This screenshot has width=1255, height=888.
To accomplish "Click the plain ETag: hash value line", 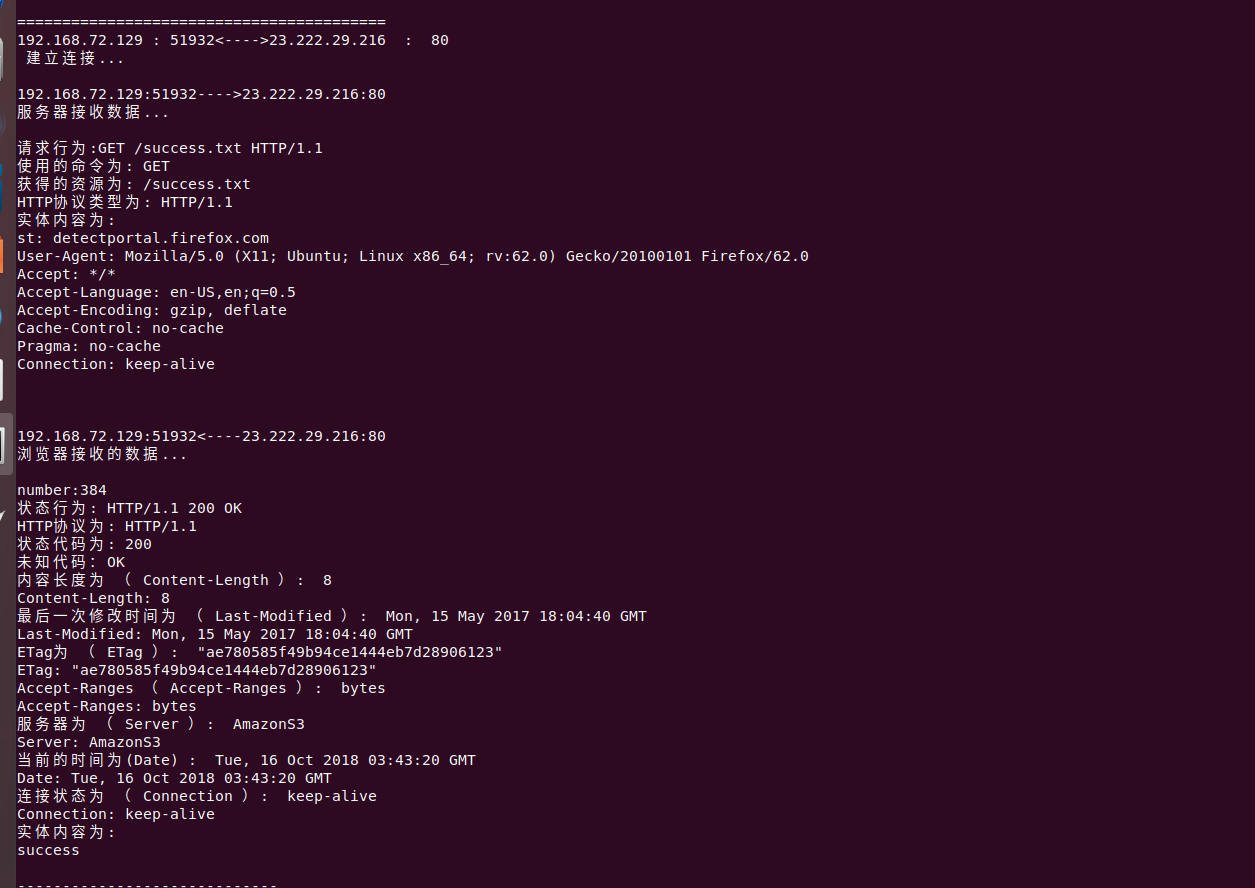I will [x=197, y=670].
